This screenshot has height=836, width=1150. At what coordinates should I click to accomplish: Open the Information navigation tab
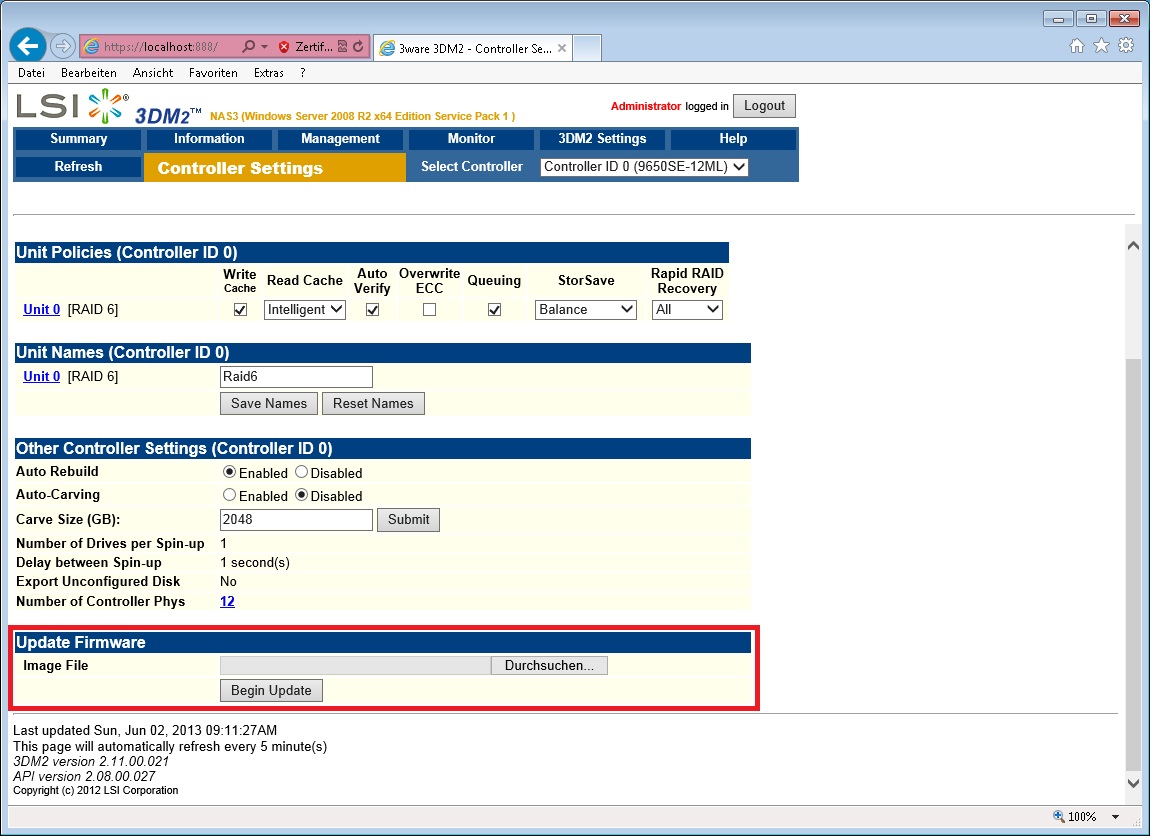coord(209,139)
